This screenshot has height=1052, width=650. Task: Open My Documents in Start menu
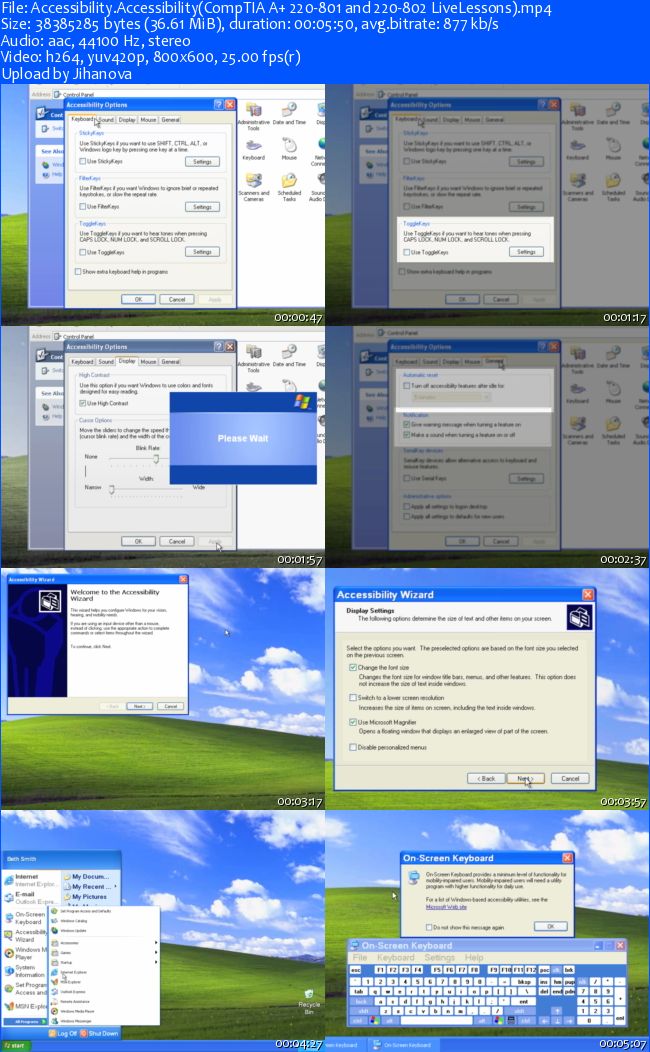pos(86,876)
